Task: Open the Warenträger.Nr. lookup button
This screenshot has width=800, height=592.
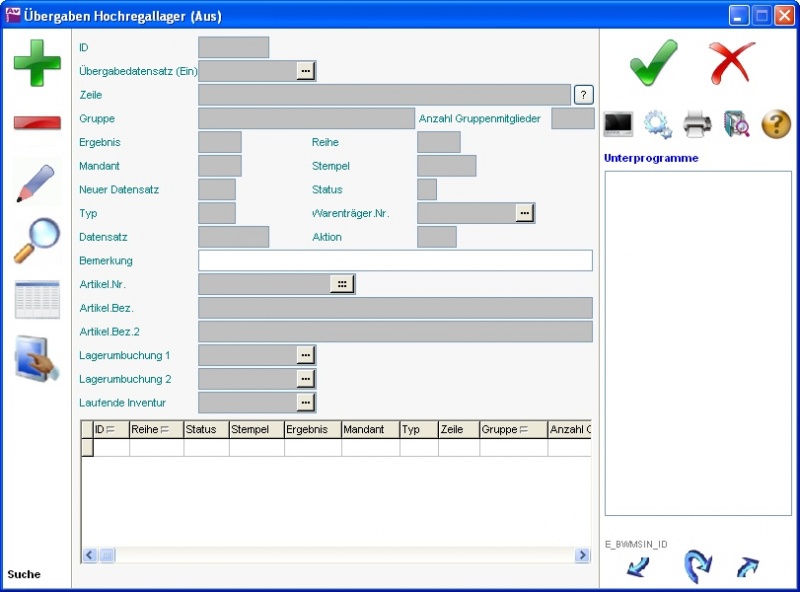Action: [525, 213]
